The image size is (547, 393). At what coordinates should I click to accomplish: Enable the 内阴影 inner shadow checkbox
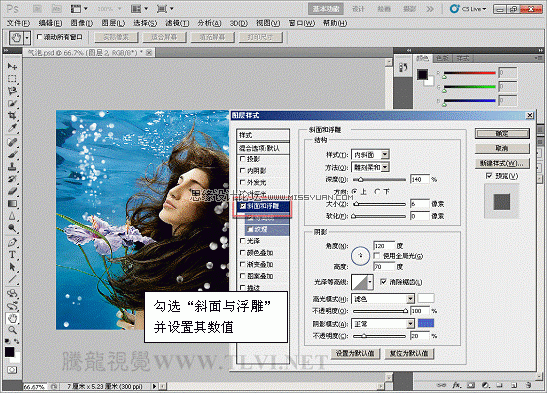coord(243,171)
